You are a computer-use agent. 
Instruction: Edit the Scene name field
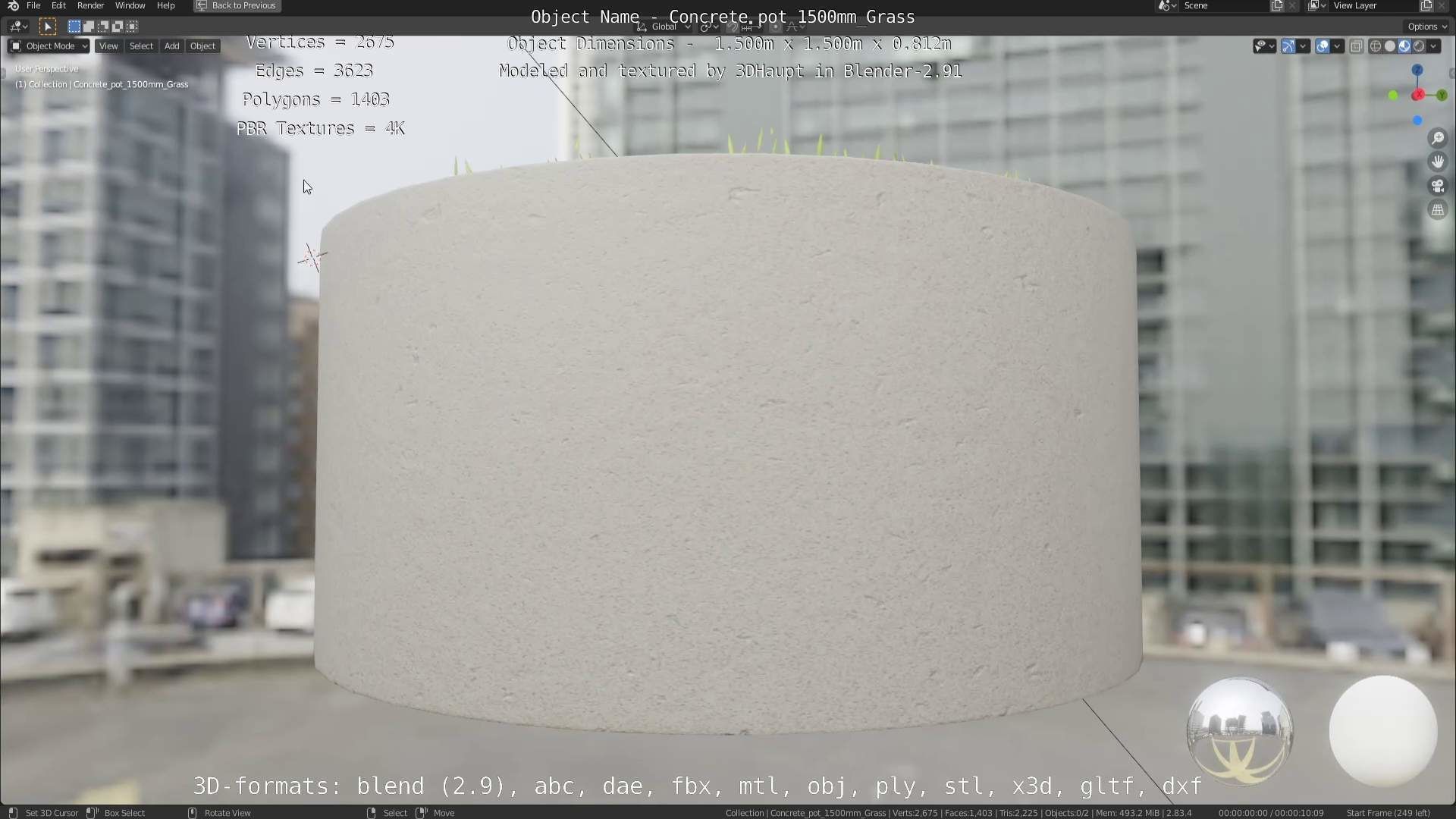tap(1225, 6)
